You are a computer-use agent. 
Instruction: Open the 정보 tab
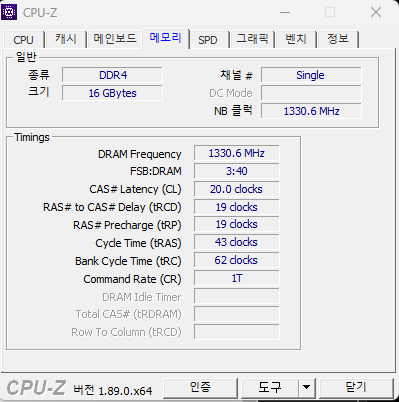tap(338, 39)
